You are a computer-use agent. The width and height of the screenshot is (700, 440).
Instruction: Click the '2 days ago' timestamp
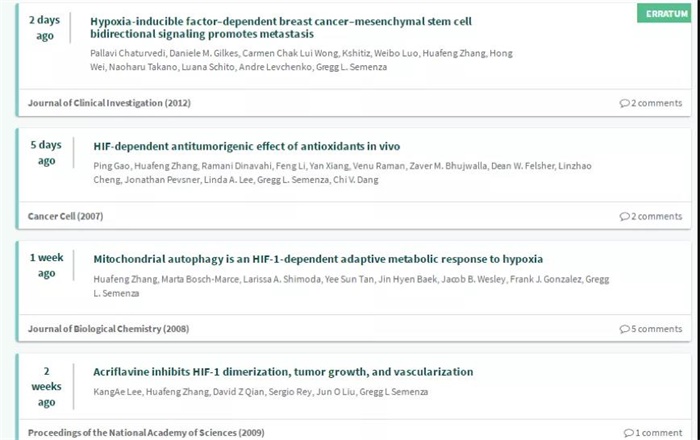pyautogui.click(x=45, y=27)
